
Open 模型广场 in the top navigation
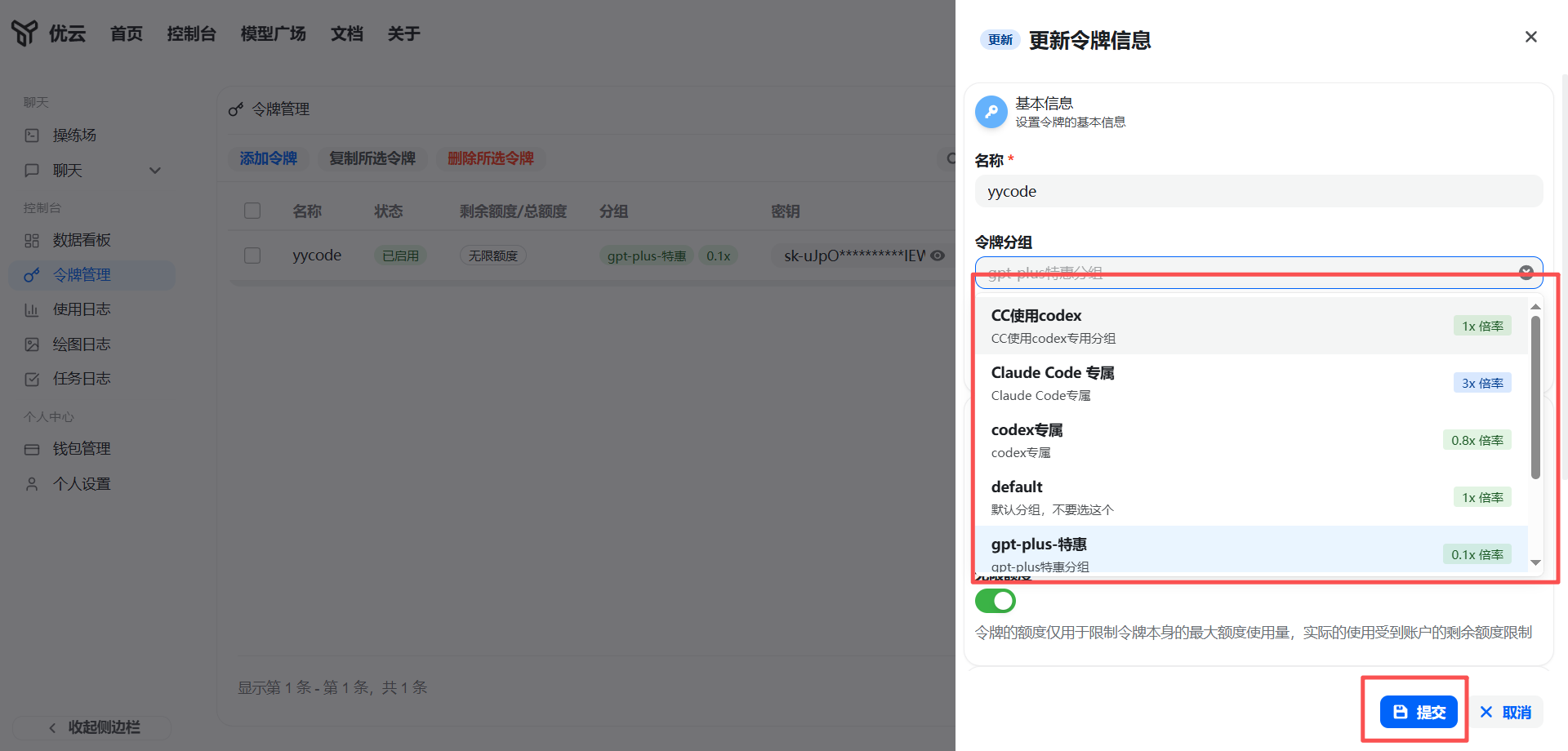pos(274,33)
